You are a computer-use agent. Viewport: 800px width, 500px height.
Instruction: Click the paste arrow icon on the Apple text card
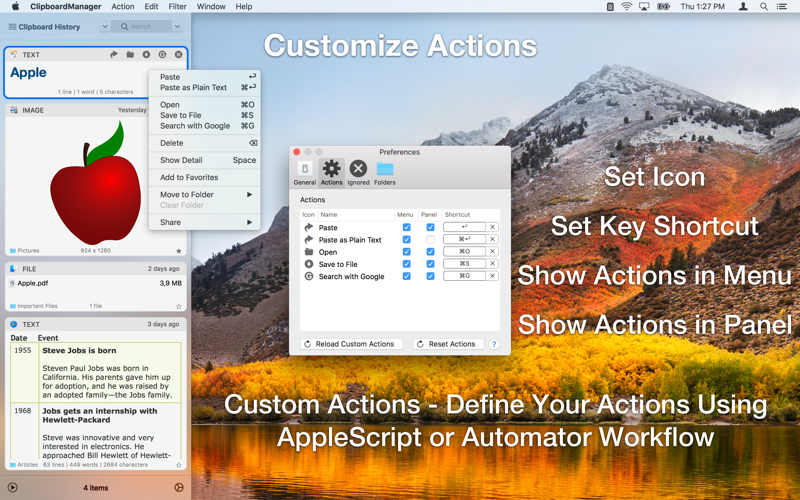(114, 54)
